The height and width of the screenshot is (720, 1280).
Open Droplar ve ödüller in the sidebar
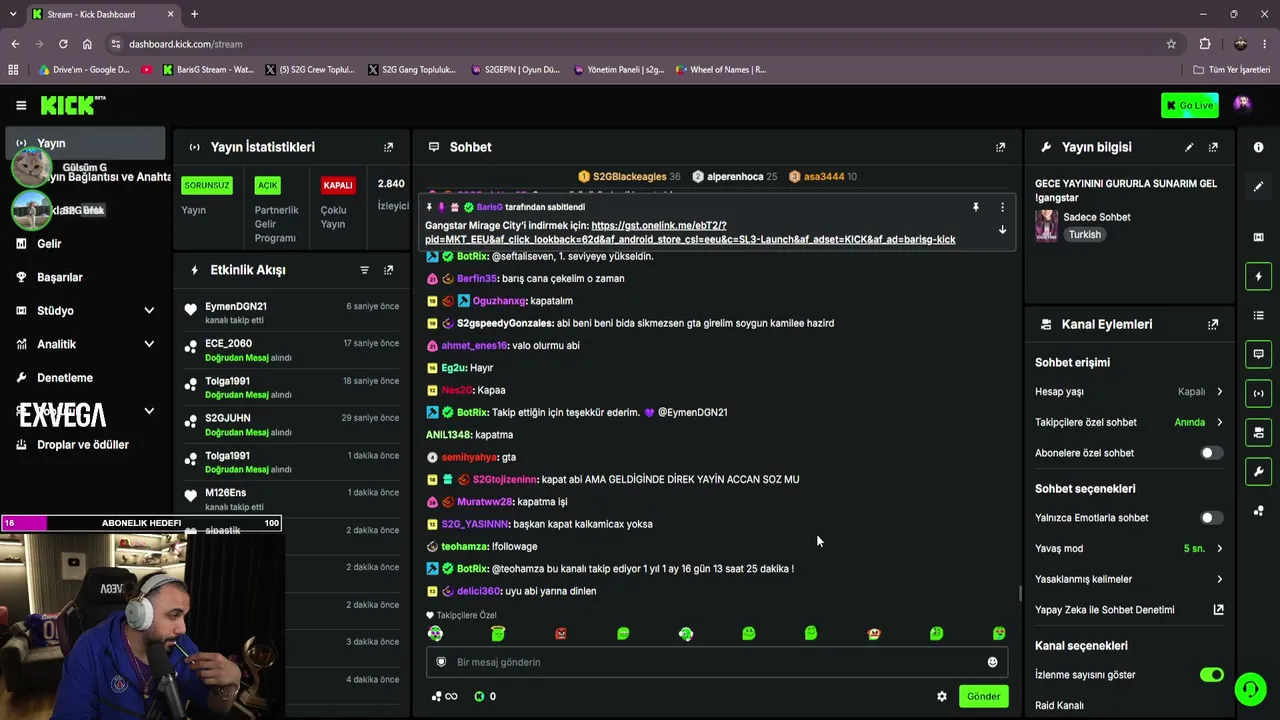(x=85, y=445)
